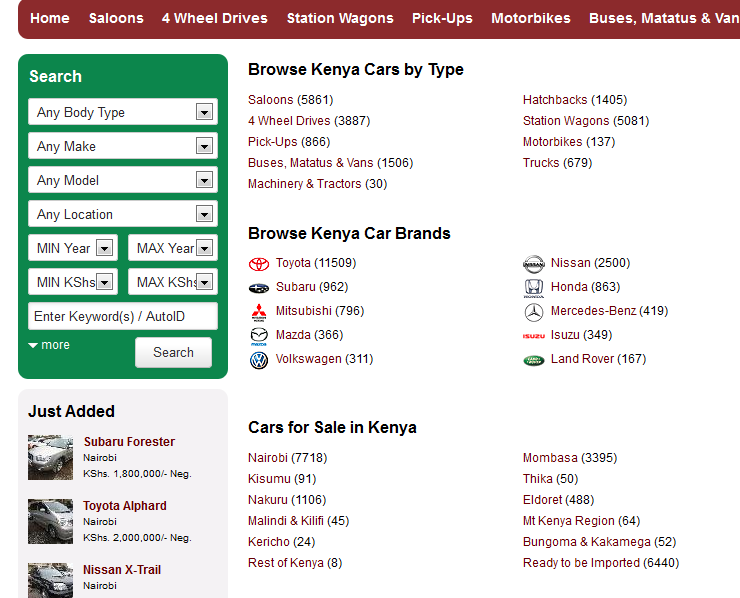This screenshot has width=740, height=598.
Task: Click the Enter Keyword(s) / AutoID field
Action: 123,316
